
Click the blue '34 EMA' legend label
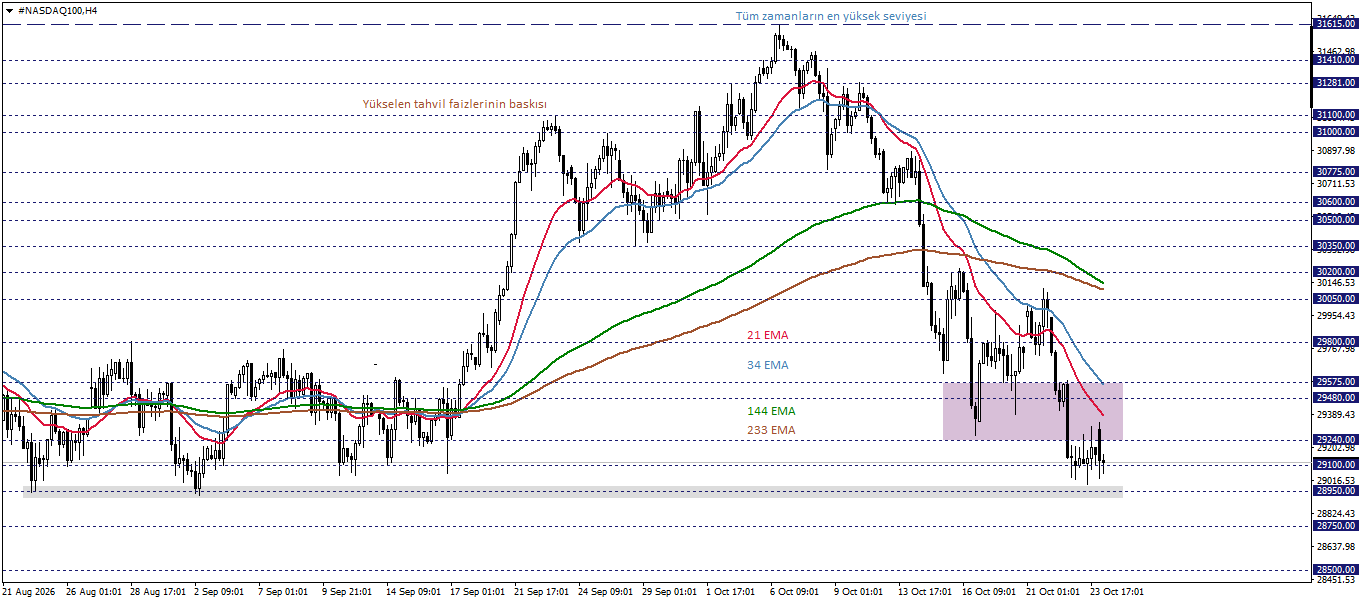tap(768, 365)
